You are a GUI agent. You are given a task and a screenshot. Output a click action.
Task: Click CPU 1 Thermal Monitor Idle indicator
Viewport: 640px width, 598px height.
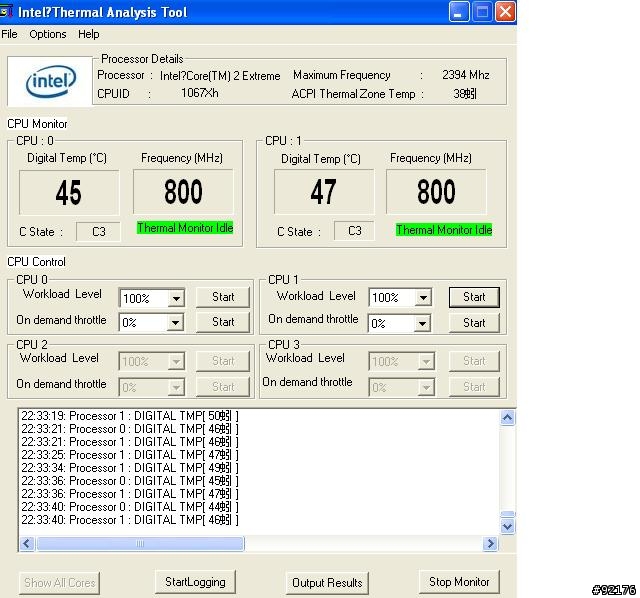point(444,229)
